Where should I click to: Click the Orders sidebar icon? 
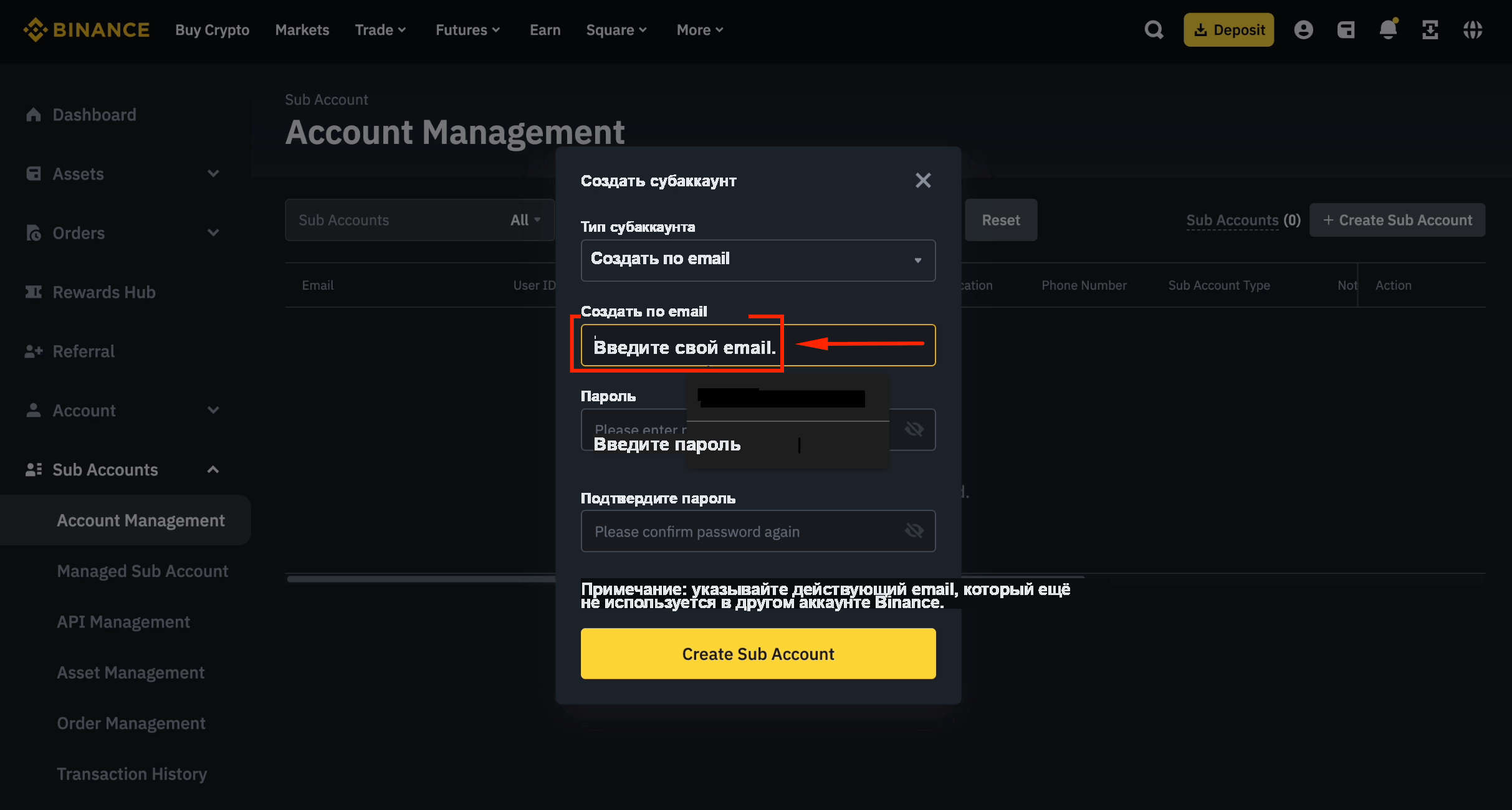[x=34, y=233]
